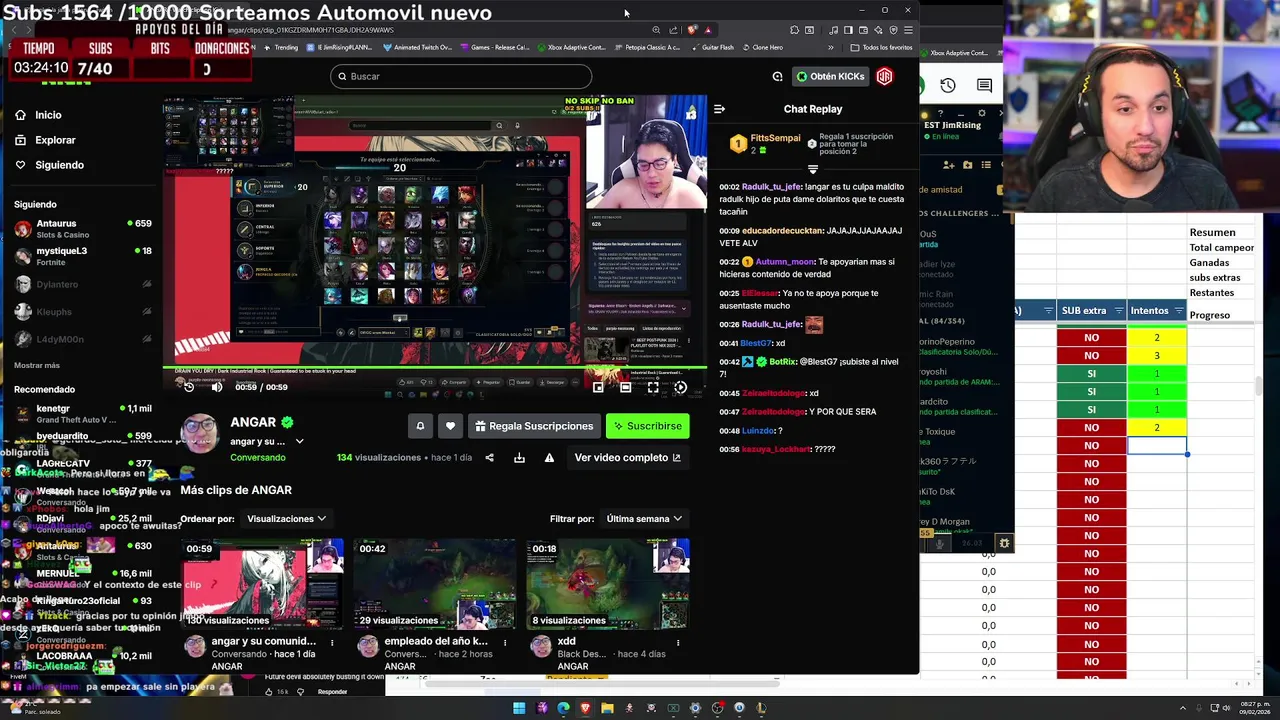The width and height of the screenshot is (1280, 720).
Task: Toggle picture-in-picture mini player icon
Action: pyautogui.click(x=598, y=387)
